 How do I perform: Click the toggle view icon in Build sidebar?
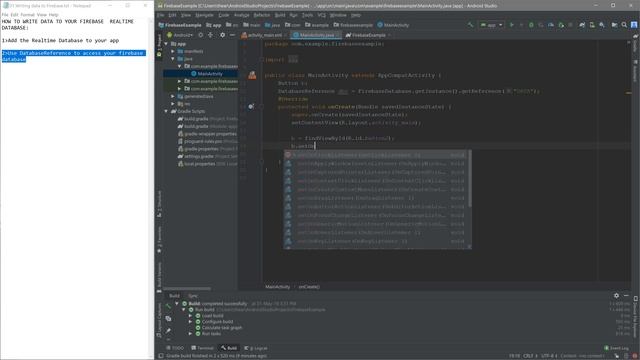[168, 318]
